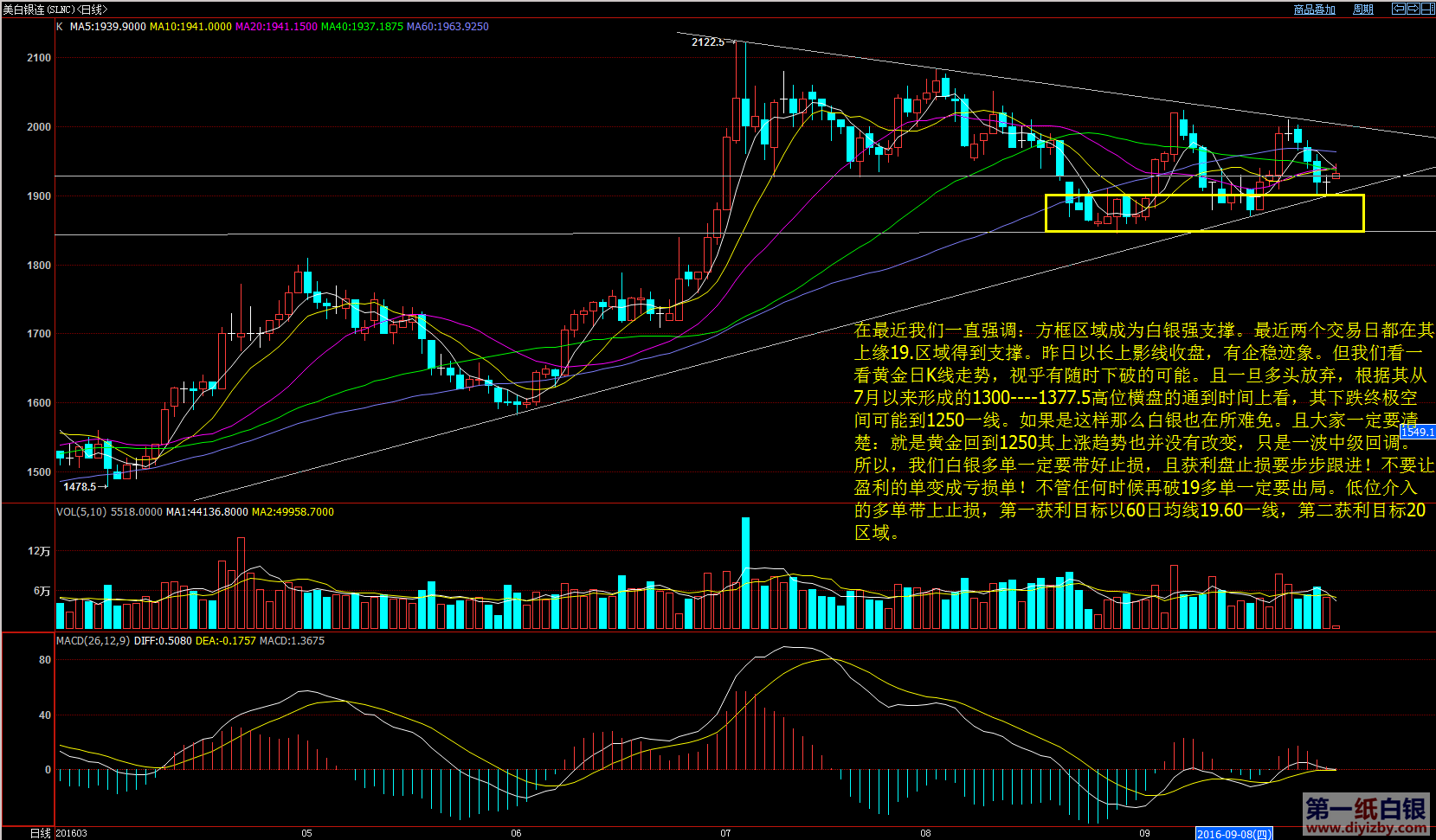
Task: Select the yellow MA10 indicator label
Action: click(x=190, y=27)
